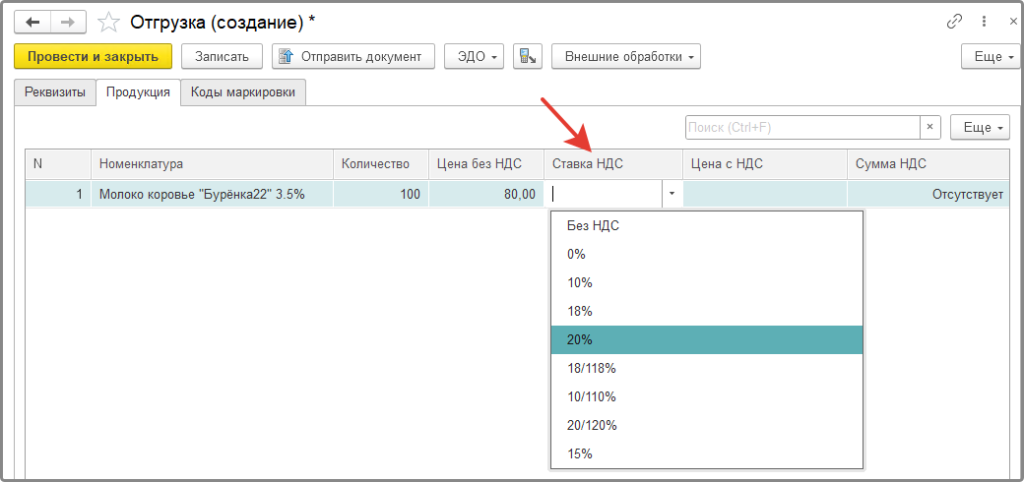
Task: Choose Без НДС from the list
Action: tap(706, 226)
